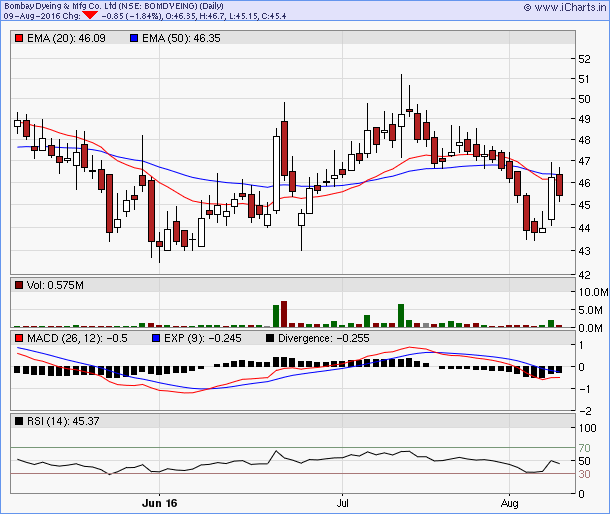
Task: Click the 'Aug' date axis label
Action: tap(509, 503)
